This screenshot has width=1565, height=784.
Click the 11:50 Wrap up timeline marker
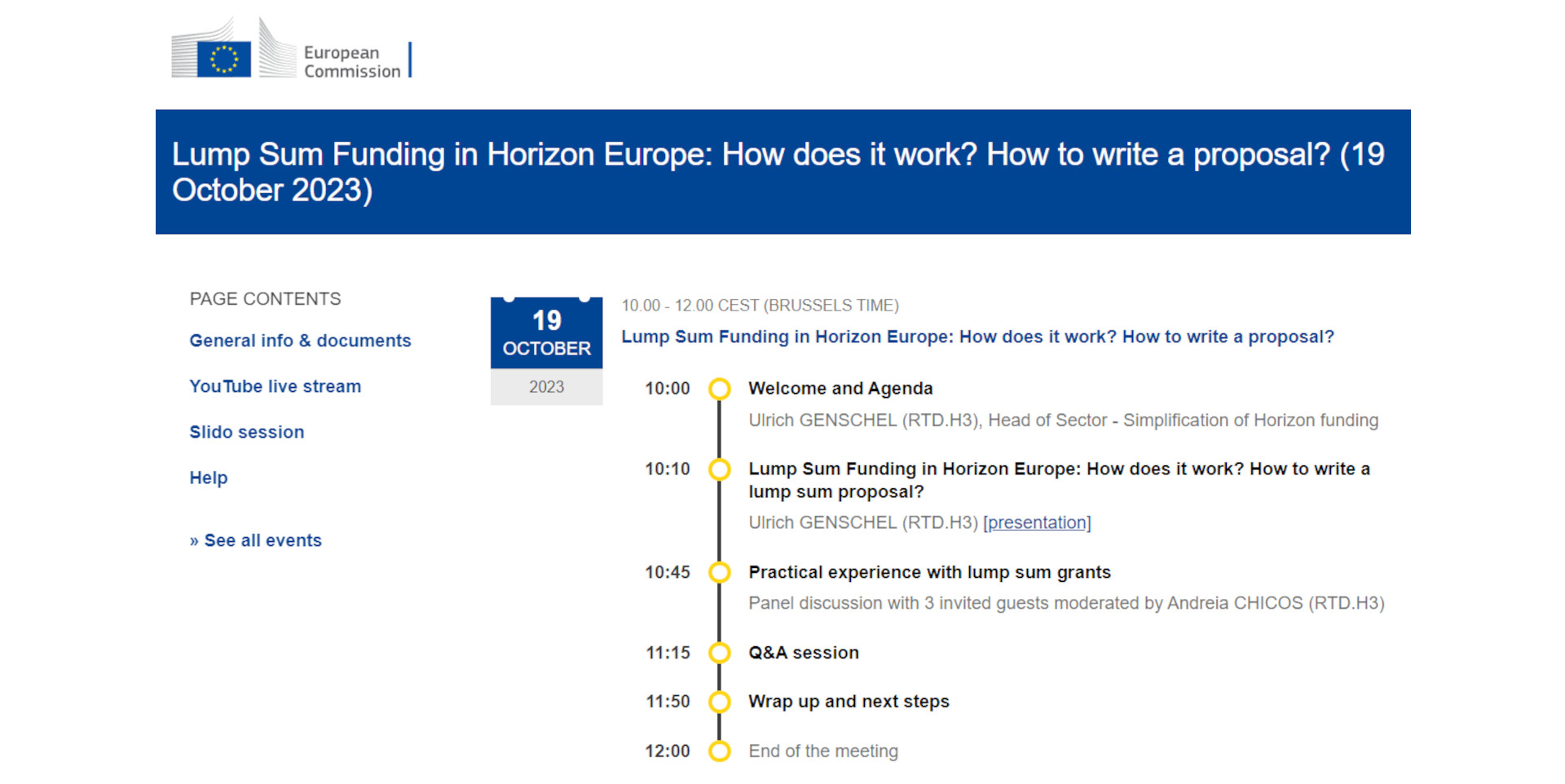719,702
